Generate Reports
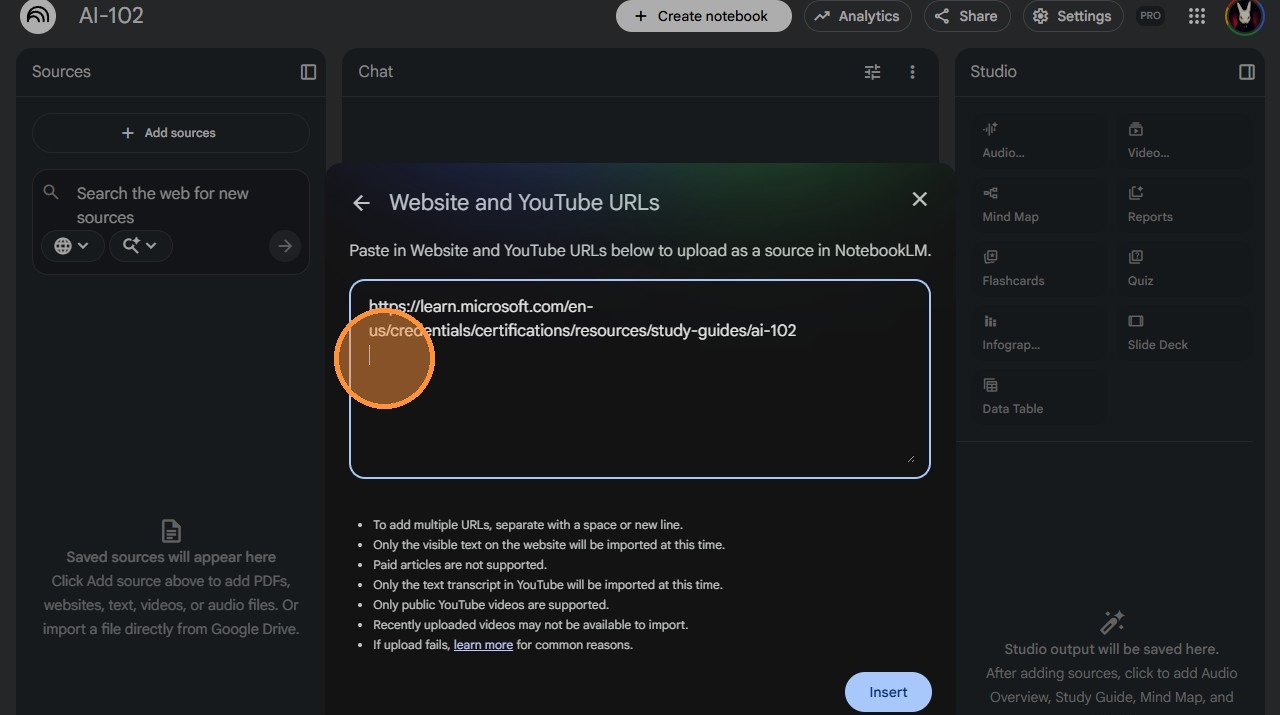The width and height of the screenshot is (1280, 715). 1185,205
